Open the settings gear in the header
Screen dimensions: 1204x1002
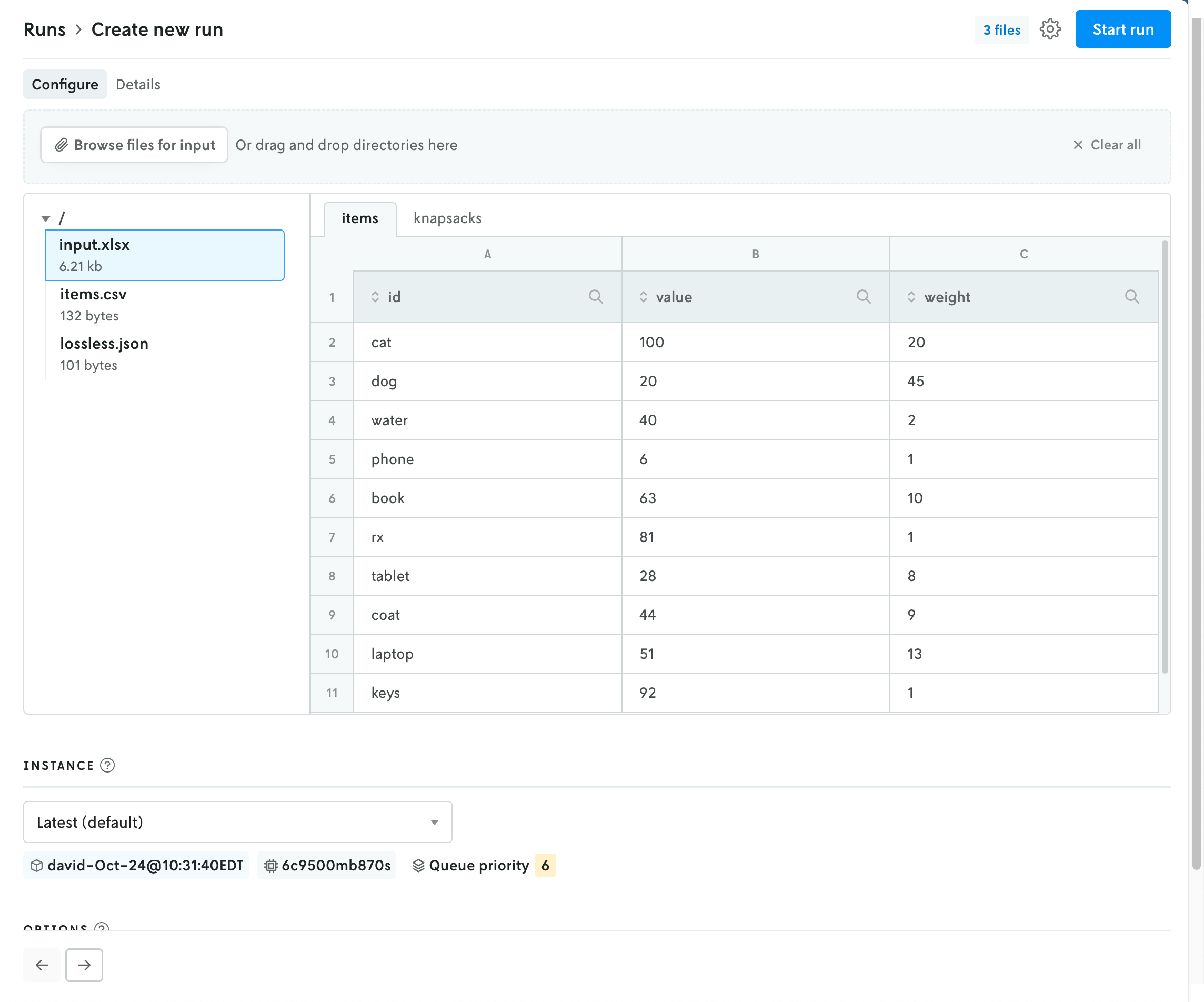[x=1050, y=29]
